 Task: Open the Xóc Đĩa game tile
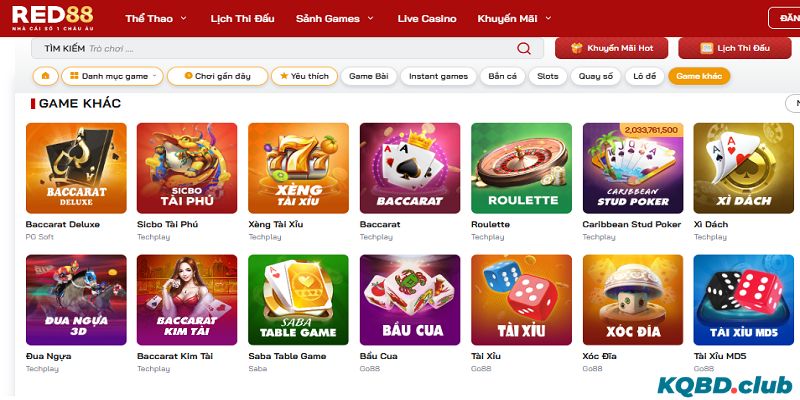coord(633,300)
